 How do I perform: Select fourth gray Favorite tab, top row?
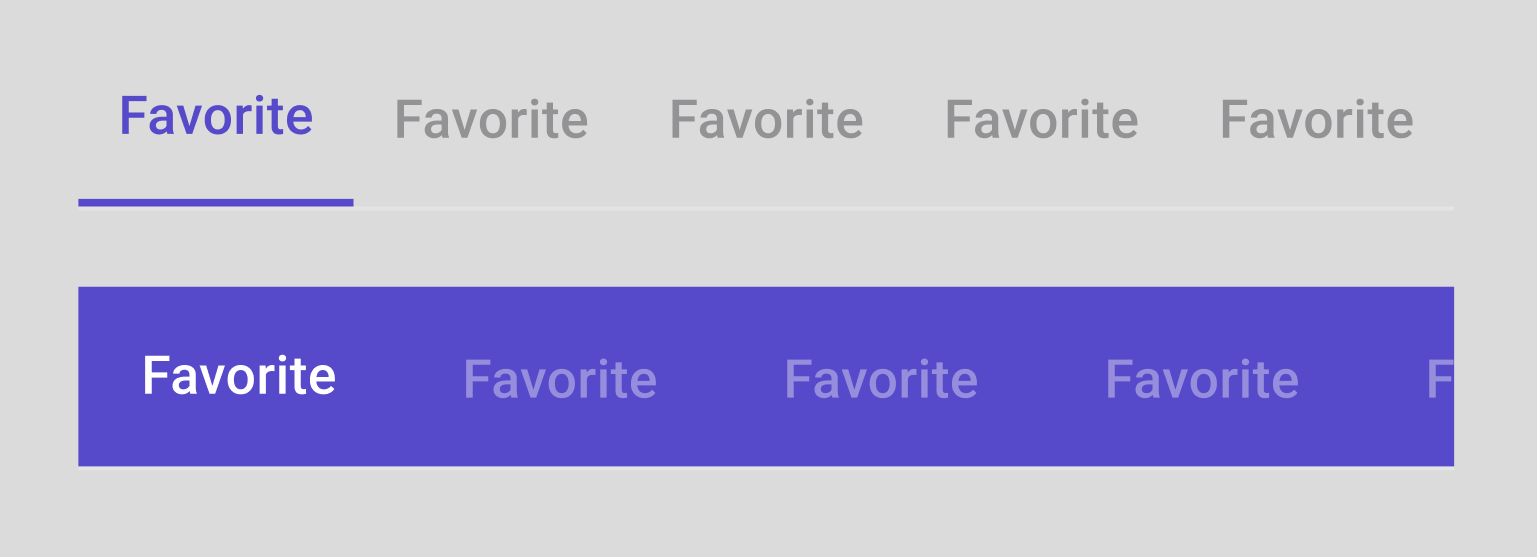(x=1041, y=121)
